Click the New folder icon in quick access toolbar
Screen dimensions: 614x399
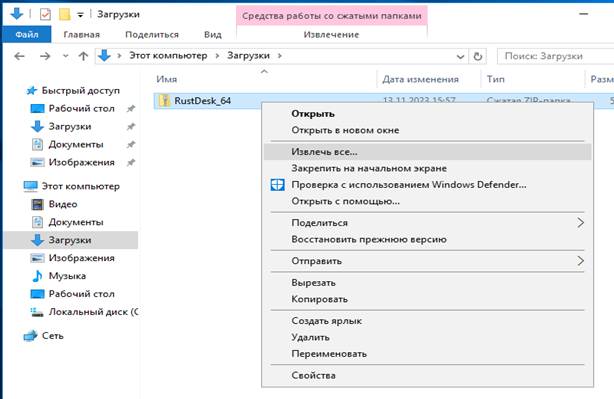(x=64, y=14)
